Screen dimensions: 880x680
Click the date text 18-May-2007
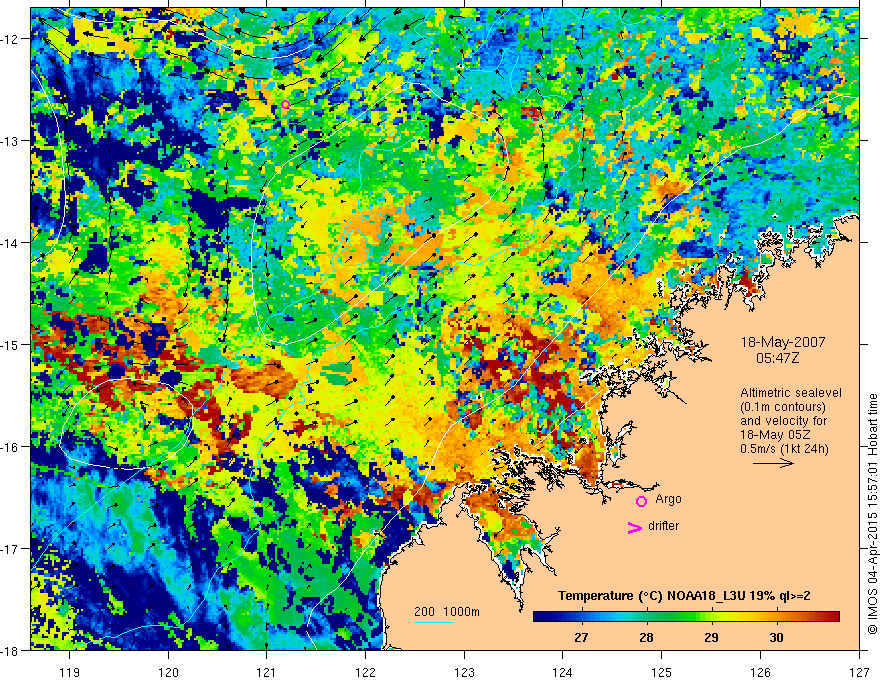click(783, 342)
